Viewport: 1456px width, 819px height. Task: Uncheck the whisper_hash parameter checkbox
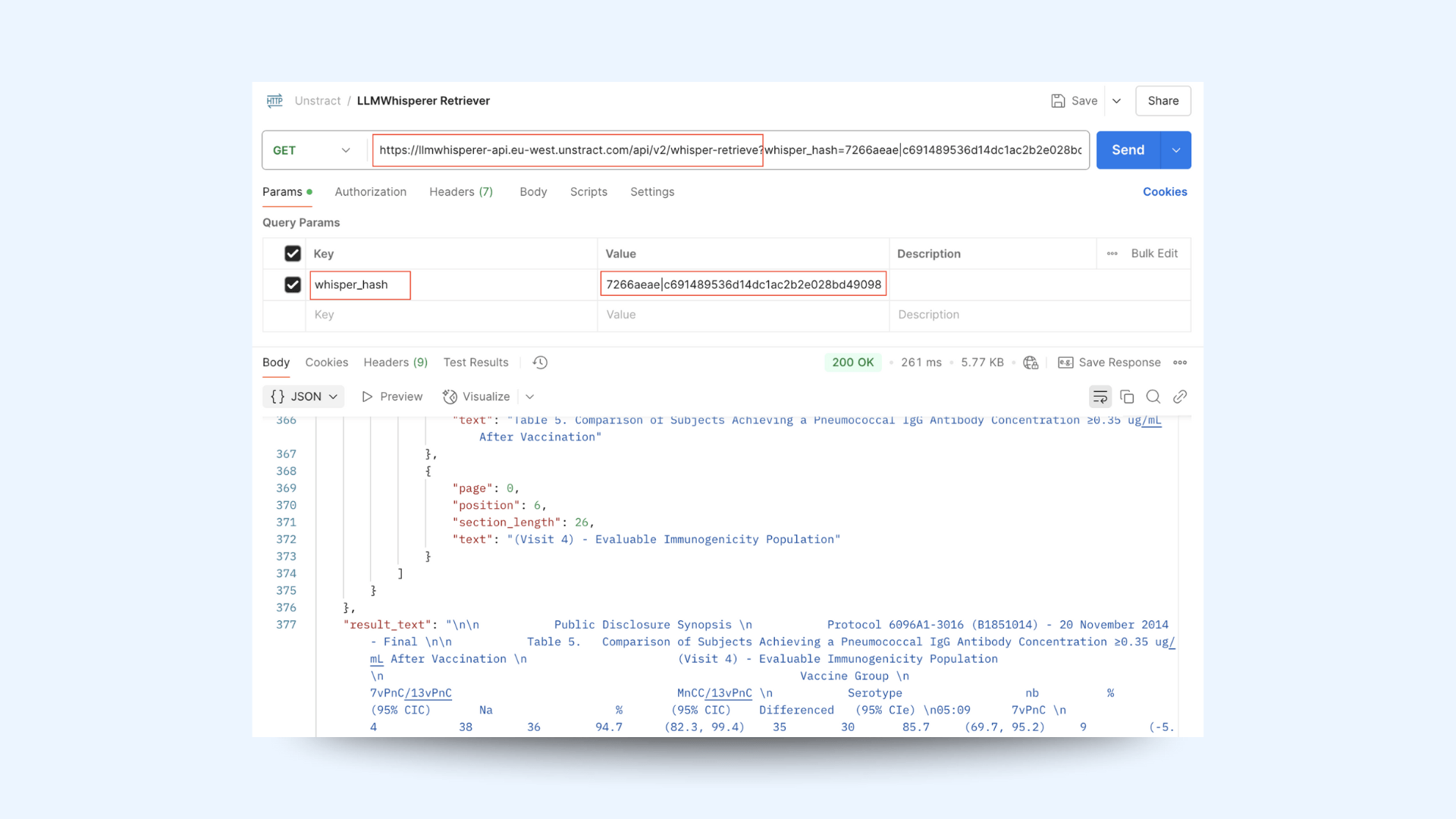[x=293, y=284]
